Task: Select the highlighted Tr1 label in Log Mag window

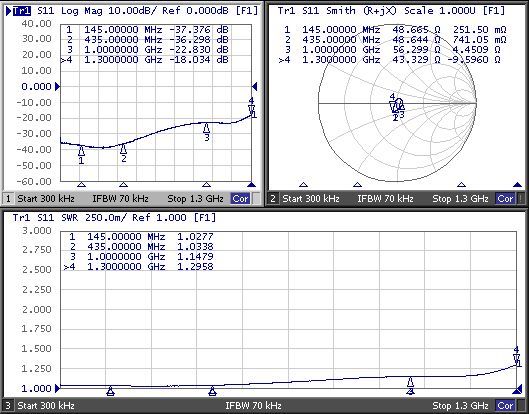Action: 22,11
